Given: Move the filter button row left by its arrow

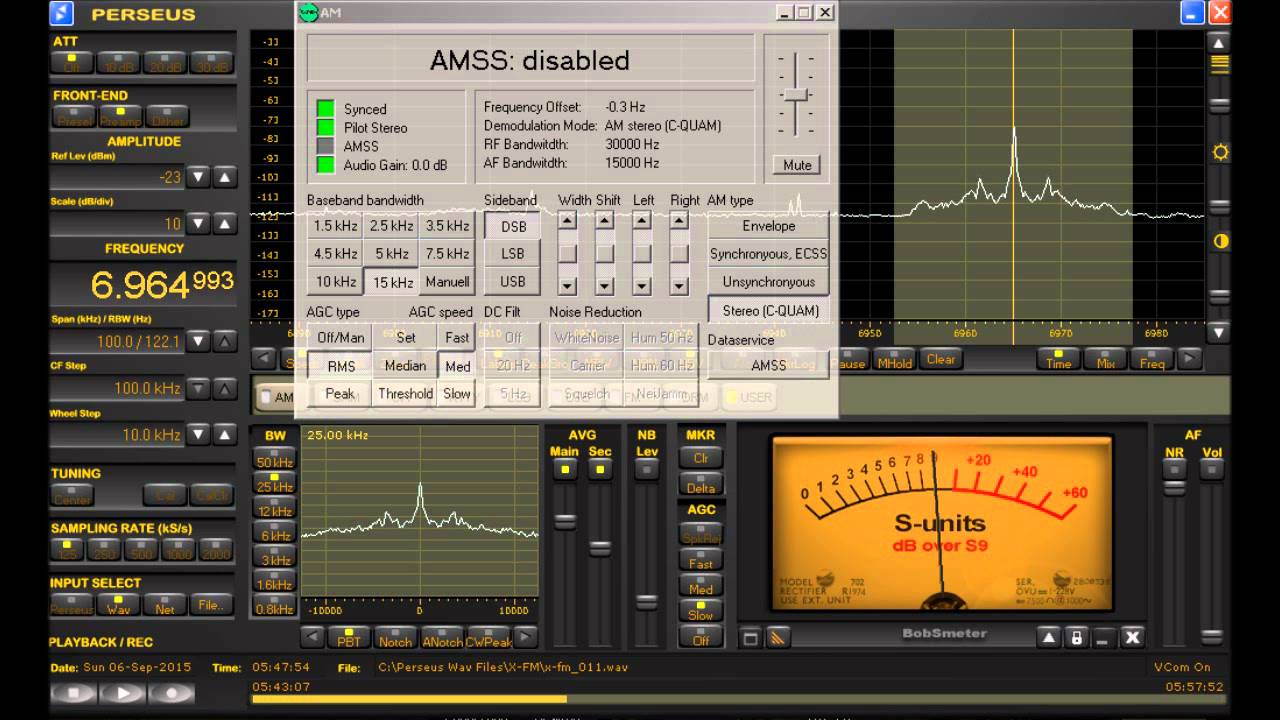Looking at the screenshot, I should 313,637.
